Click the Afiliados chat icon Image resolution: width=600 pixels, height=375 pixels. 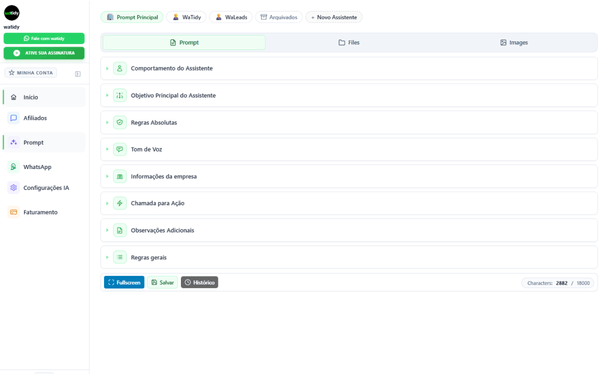13,118
